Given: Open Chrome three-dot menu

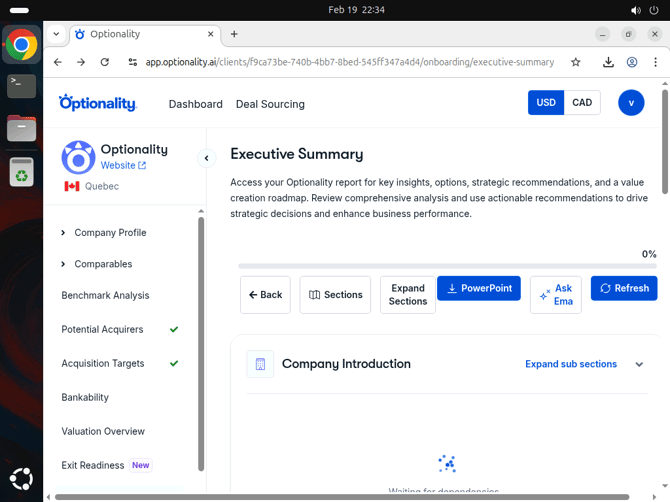Looking at the screenshot, I should tap(655, 62).
